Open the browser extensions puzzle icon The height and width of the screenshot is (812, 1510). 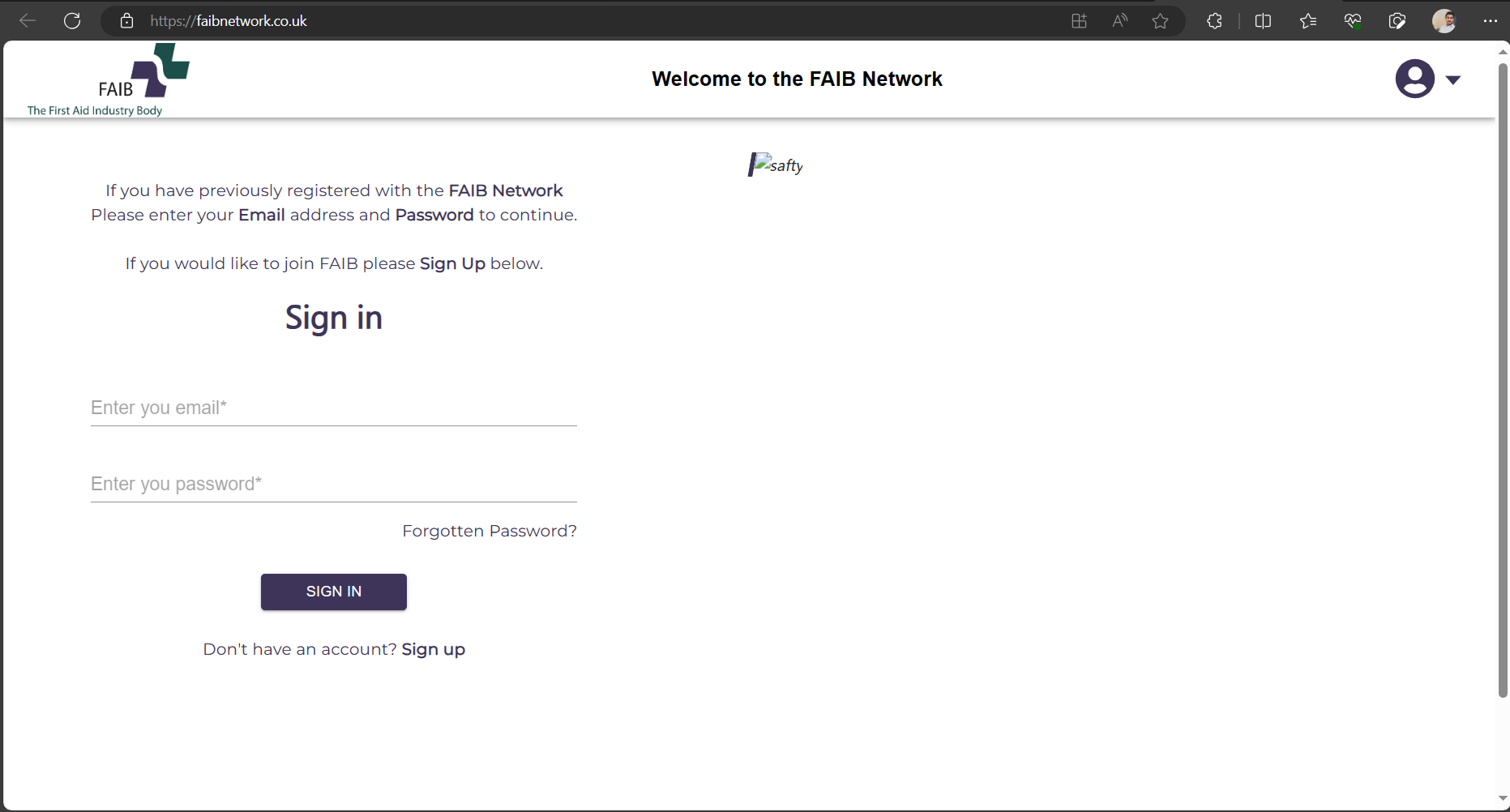click(x=1214, y=21)
